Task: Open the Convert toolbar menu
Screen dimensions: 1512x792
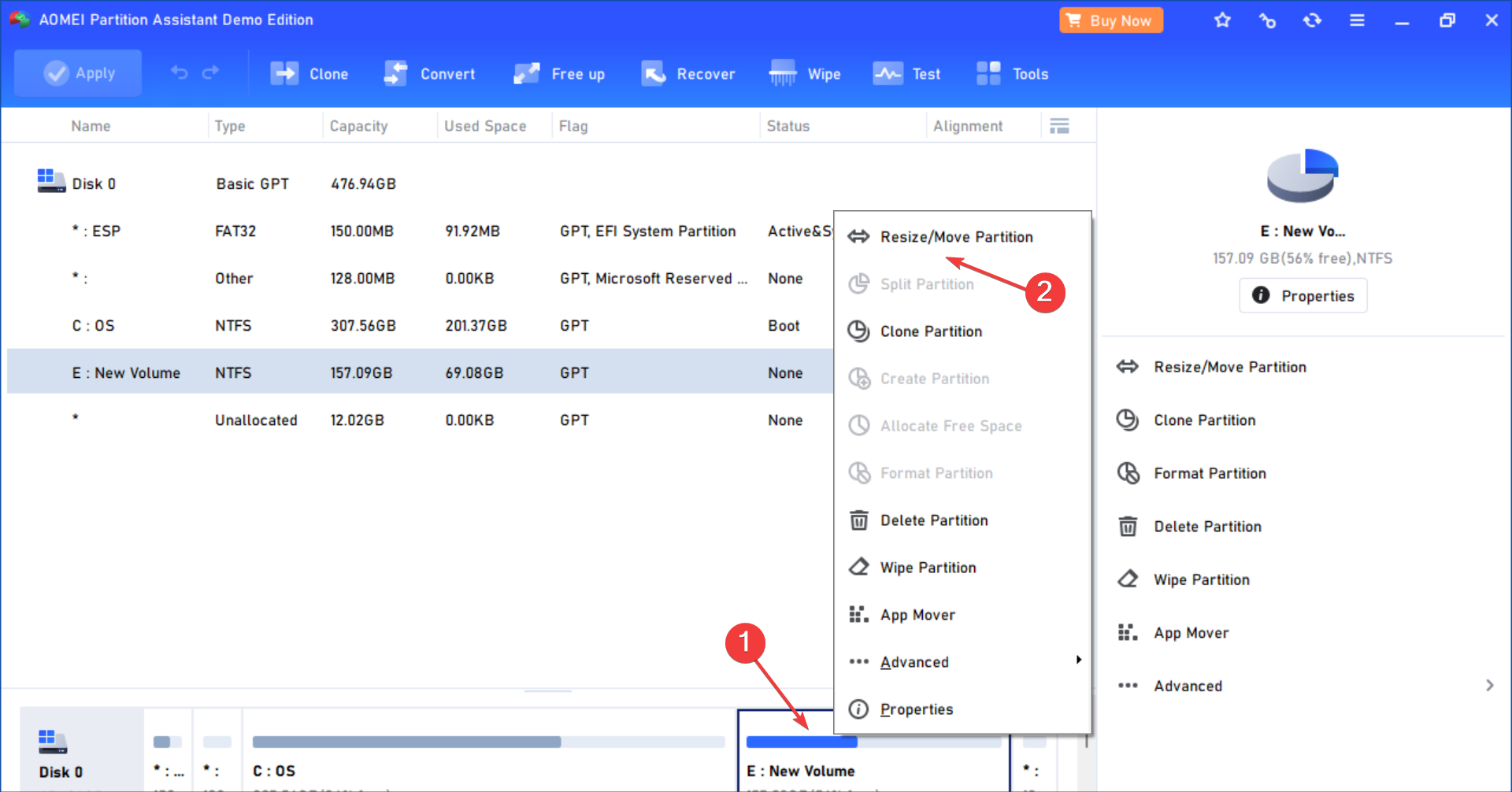Action: tap(429, 74)
